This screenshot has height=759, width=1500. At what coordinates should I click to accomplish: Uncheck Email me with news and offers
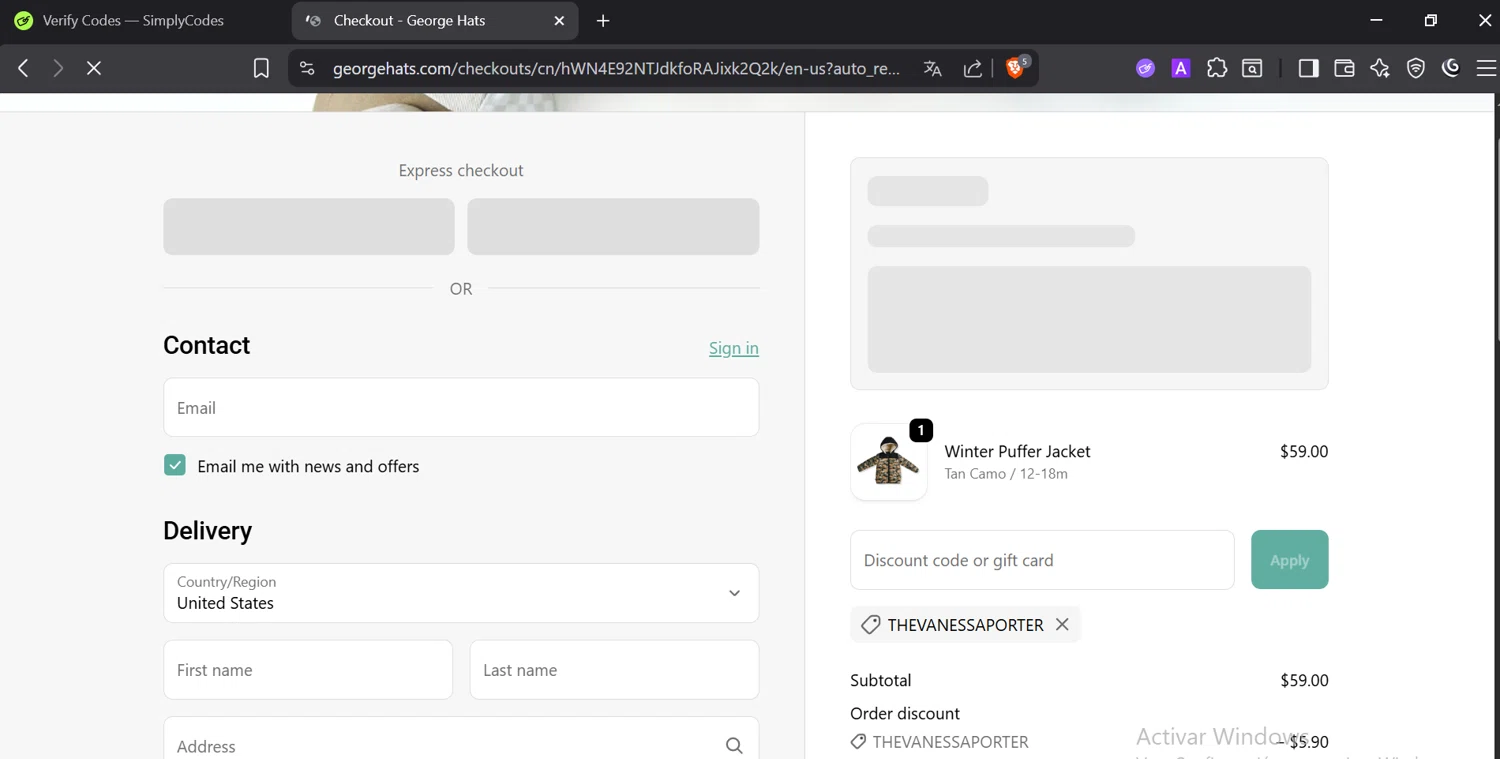click(x=175, y=465)
